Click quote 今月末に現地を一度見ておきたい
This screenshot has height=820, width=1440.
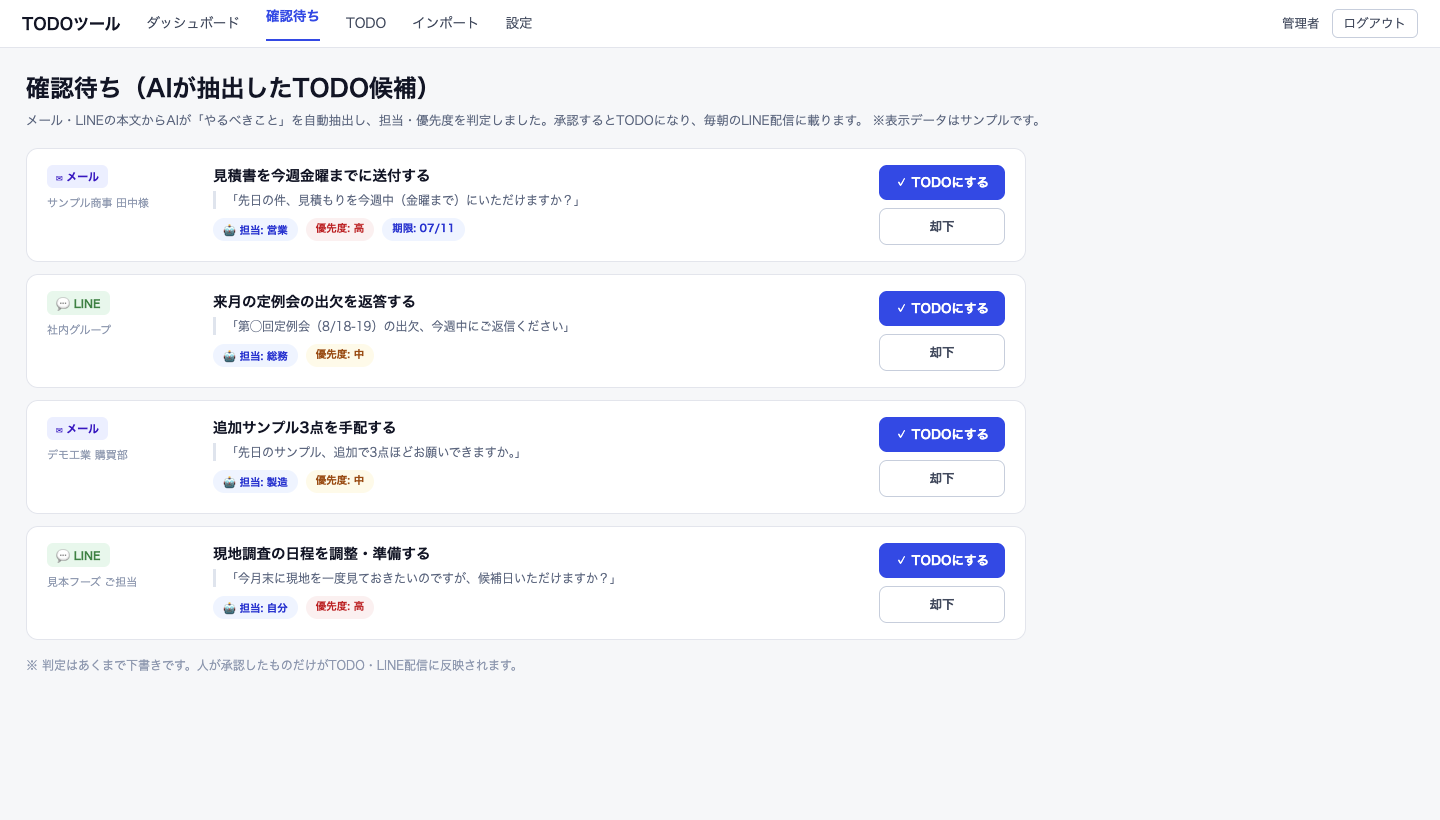423,578
